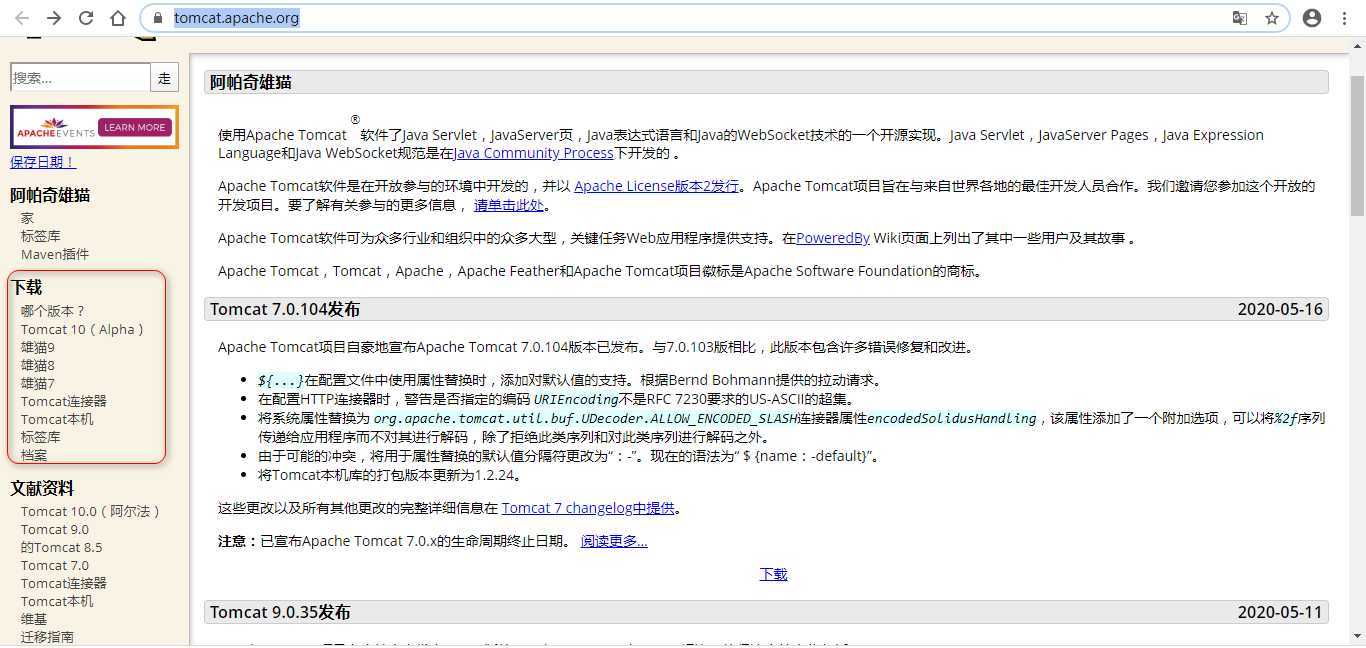Screen dimensions: 1366x648
Task: Click the Tomcat 9.0.35发布 heading
Action: point(280,612)
